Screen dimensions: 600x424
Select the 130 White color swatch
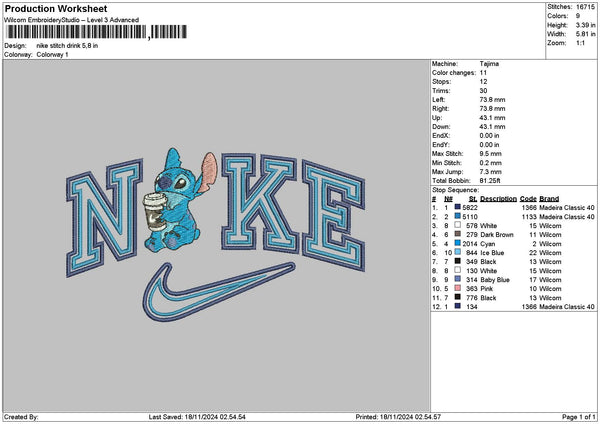(x=457, y=270)
